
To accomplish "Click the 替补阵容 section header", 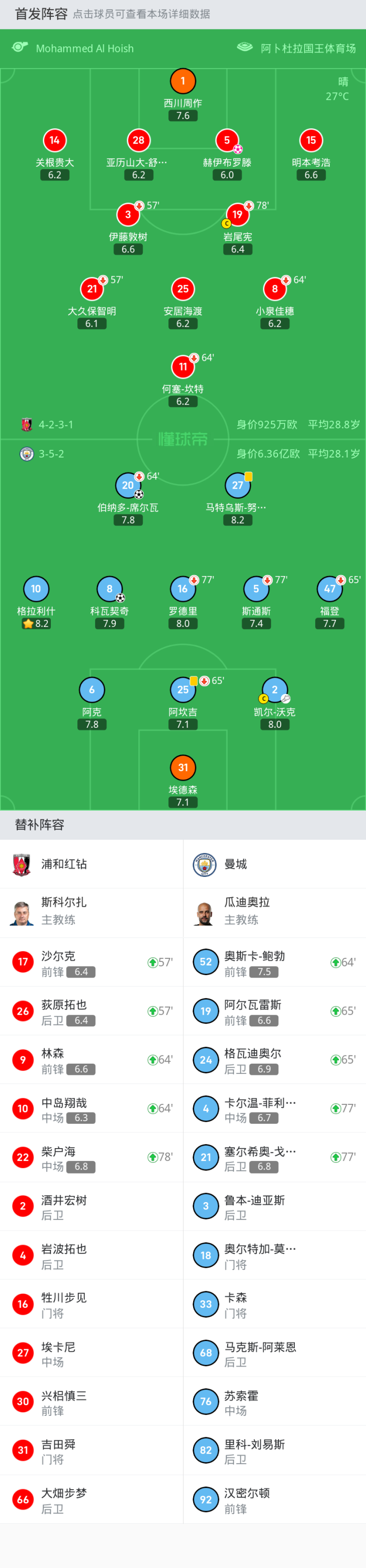I will coord(40,825).
